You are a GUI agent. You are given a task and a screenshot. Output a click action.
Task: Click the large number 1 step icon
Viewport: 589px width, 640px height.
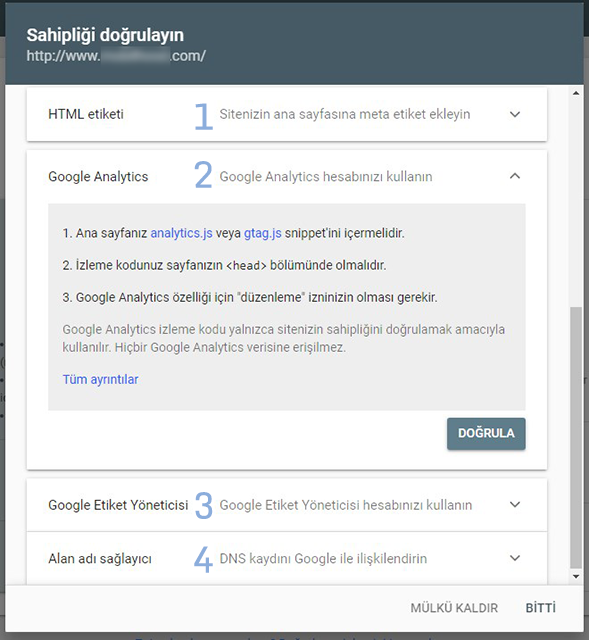pos(204,116)
